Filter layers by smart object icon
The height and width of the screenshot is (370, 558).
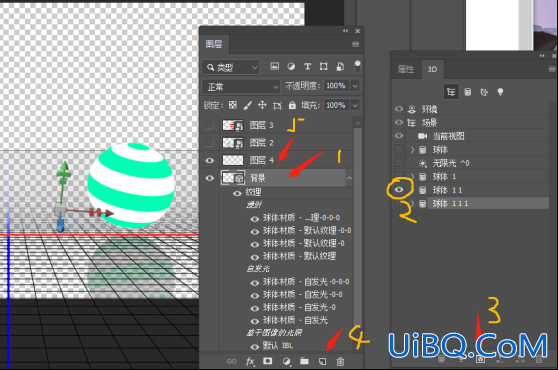point(340,67)
